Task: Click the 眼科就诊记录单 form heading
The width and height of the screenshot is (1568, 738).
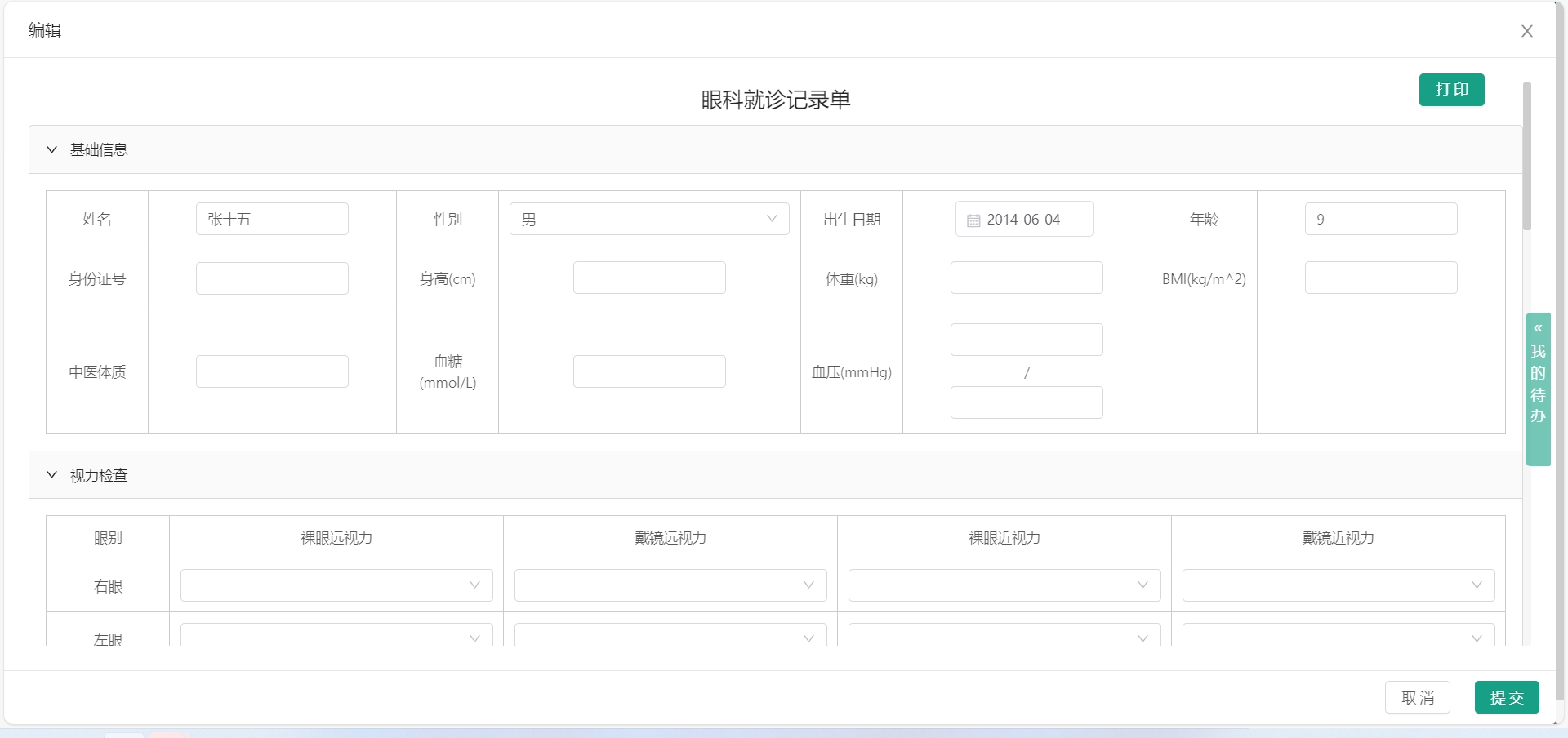Action: 776,100
